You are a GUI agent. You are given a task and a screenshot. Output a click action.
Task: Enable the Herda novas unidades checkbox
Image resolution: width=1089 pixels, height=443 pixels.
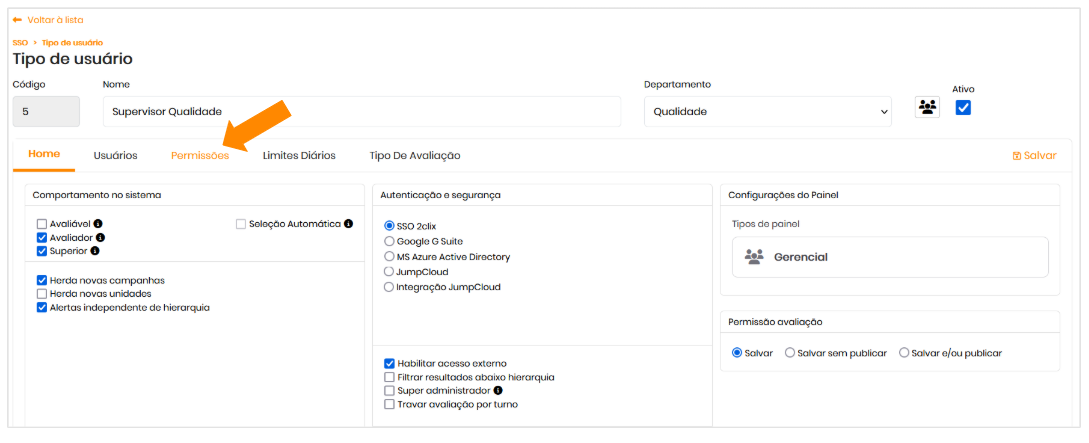click(x=41, y=294)
